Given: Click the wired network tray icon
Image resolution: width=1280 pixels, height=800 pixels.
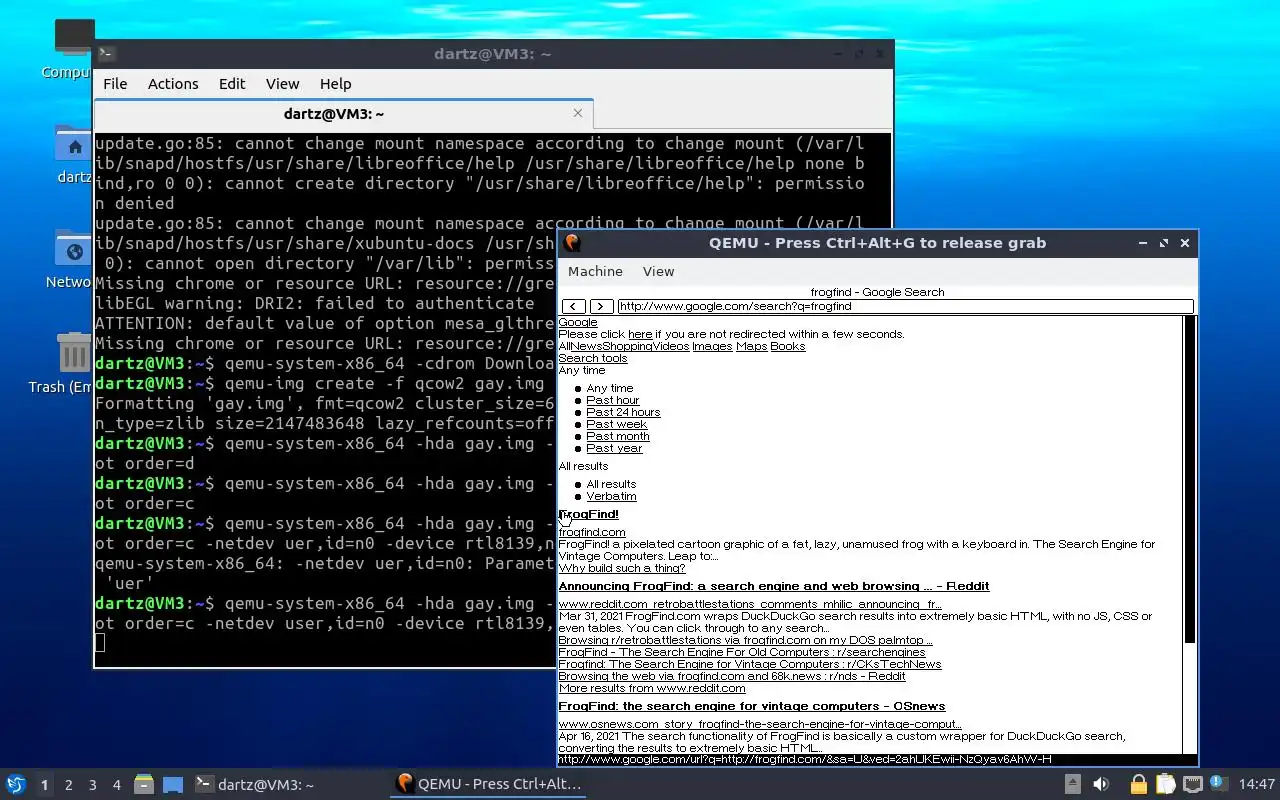Looking at the screenshot, I should coord(1191,784).
